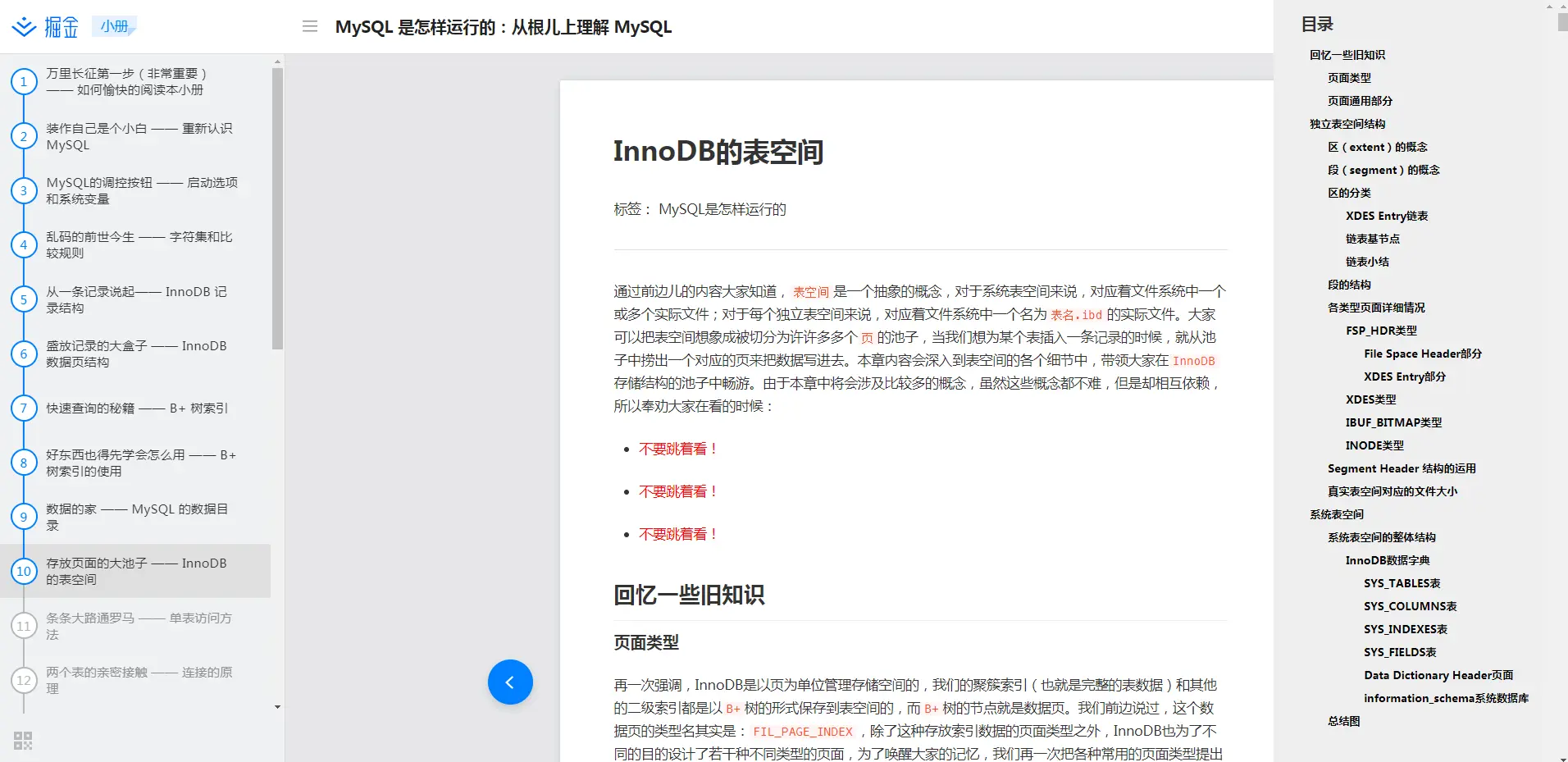1568x762 pixels.
Task: Jump to Data Dictionary Header页面 section
Action: tap(1438, 675)
